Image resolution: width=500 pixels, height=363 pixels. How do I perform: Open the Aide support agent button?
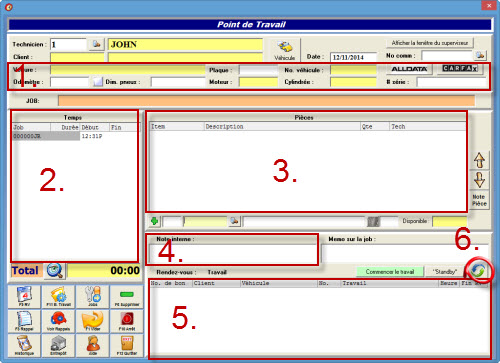click(x=92, y=346)
